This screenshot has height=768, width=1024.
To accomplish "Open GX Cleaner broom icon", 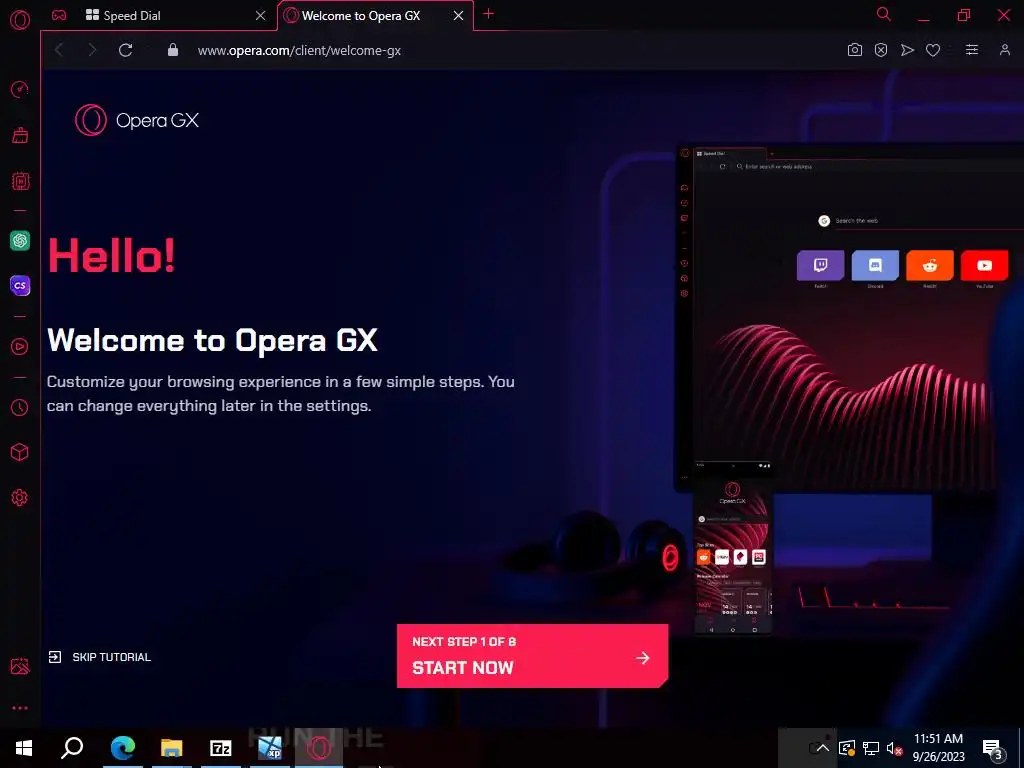I will tap(20, 135).
